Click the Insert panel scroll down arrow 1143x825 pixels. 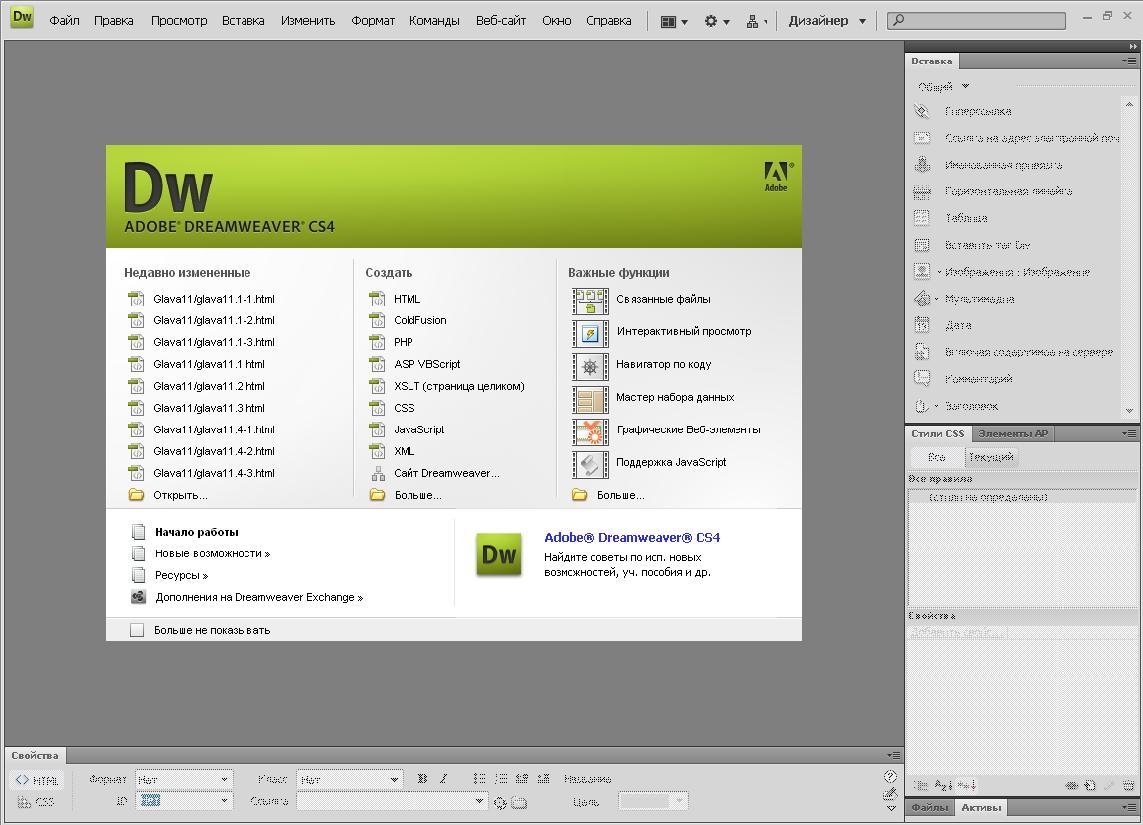[x=1129, y=411]
